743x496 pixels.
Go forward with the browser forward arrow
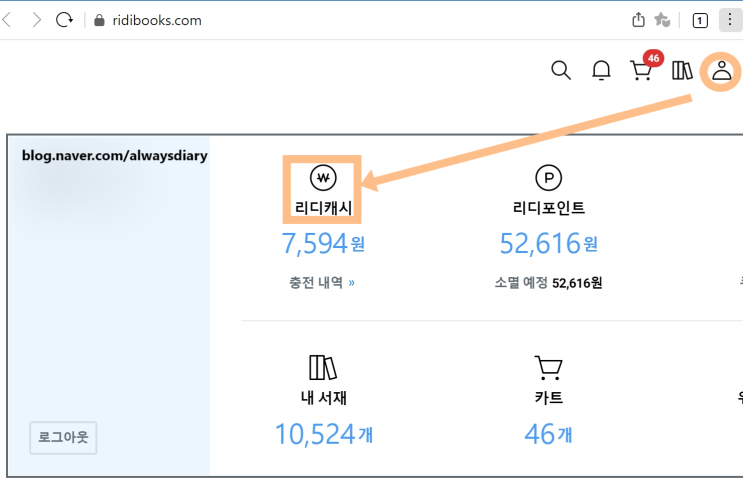click(x=36, y=20)
